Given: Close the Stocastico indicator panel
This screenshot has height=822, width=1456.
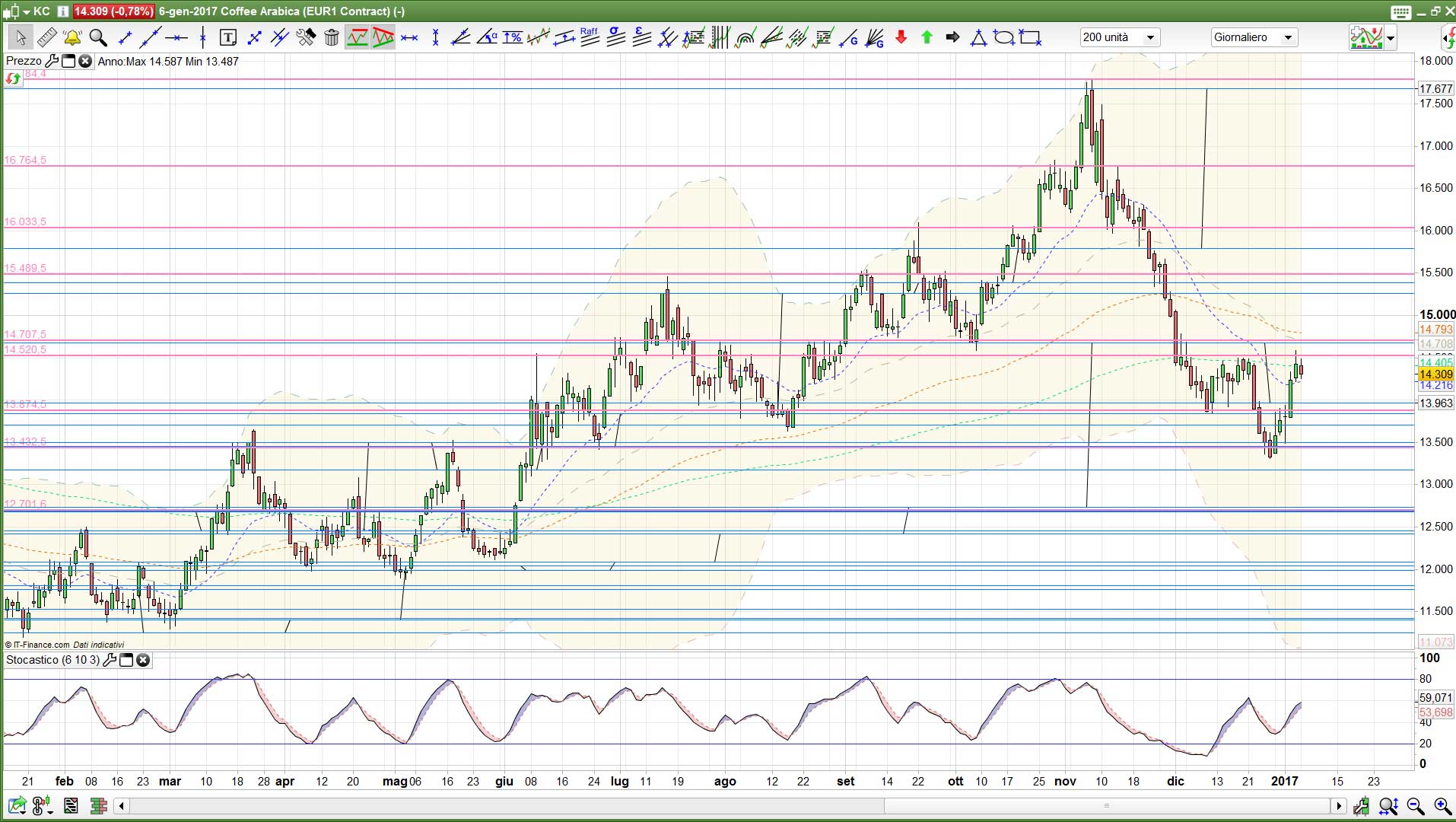Looking at the screenshot, I should click(x=142, y=660).
